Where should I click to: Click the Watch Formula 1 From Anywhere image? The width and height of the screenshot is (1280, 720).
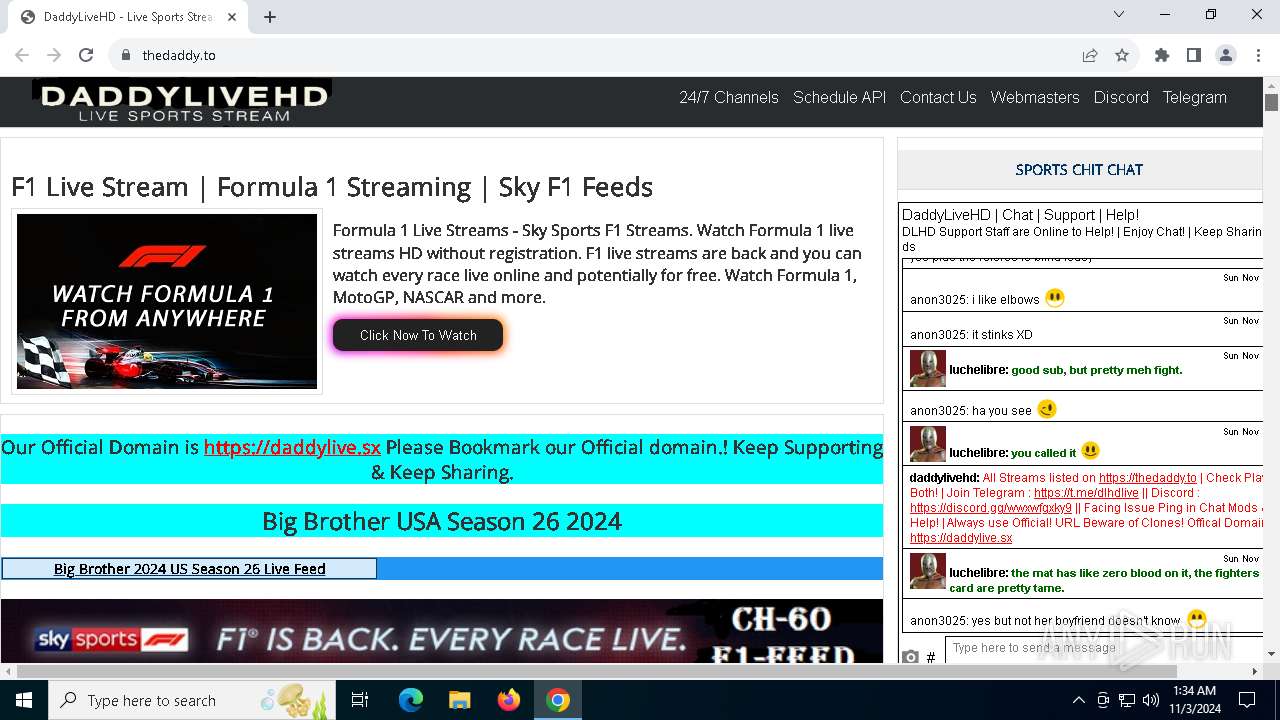click(167, 301)
